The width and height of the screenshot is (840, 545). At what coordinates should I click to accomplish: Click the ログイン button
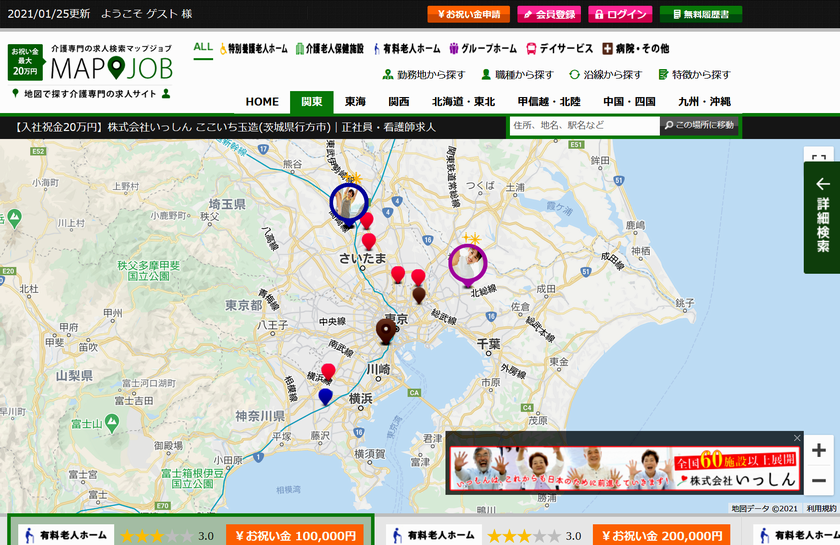point(620,14)
